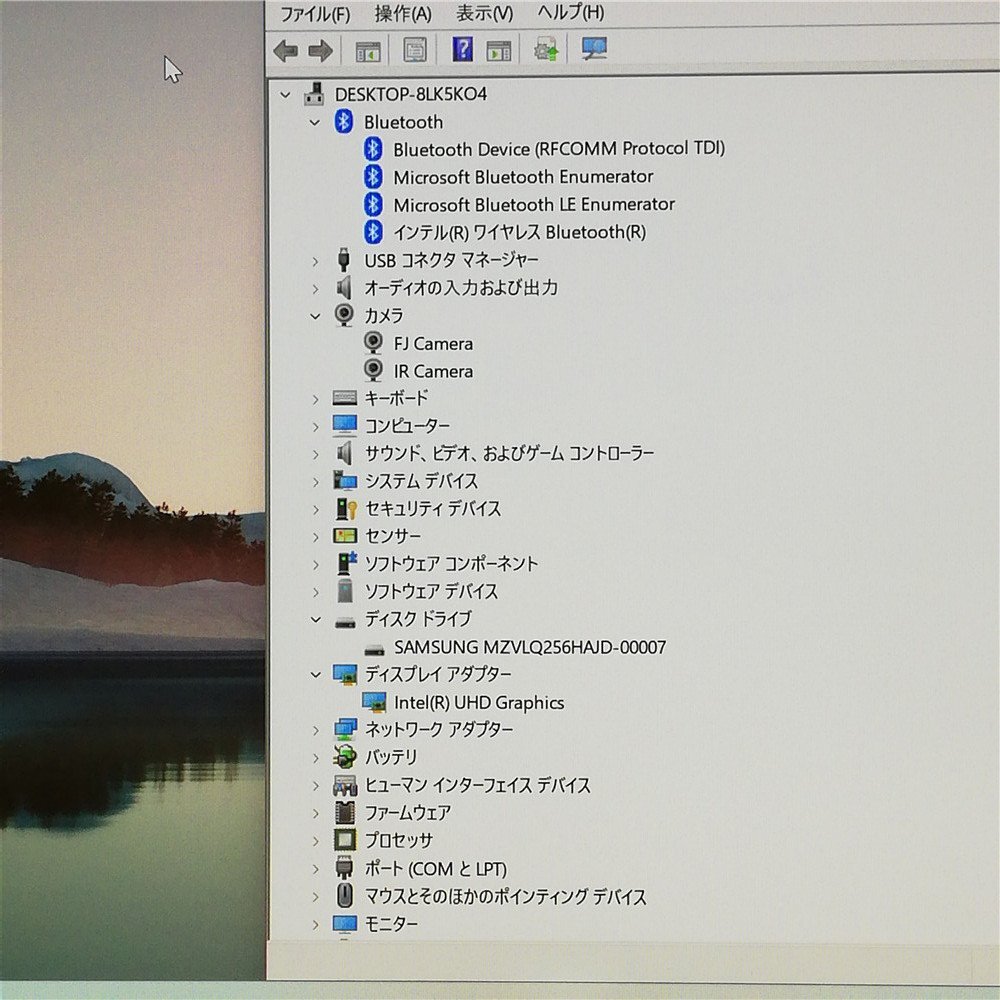The height and width of the screenshot is (1000, 1000).
Task: Toggle the action pane toolbar icon
Action: pos(498,50)
